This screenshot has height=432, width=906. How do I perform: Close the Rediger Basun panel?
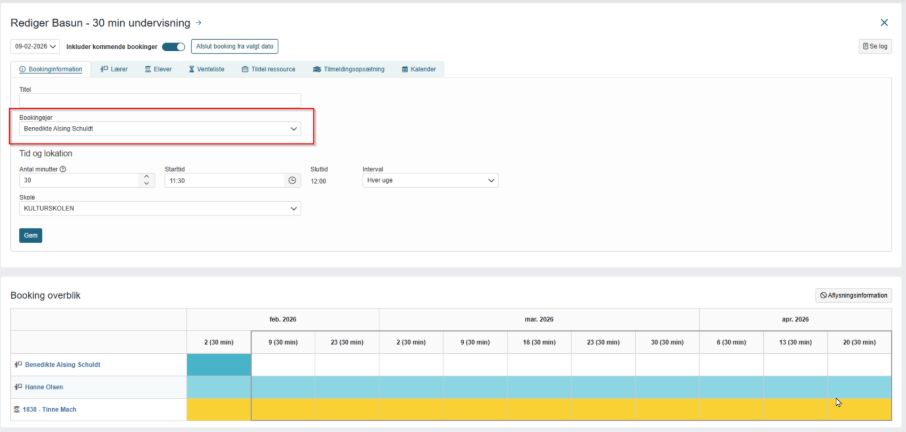pos(884,23)
